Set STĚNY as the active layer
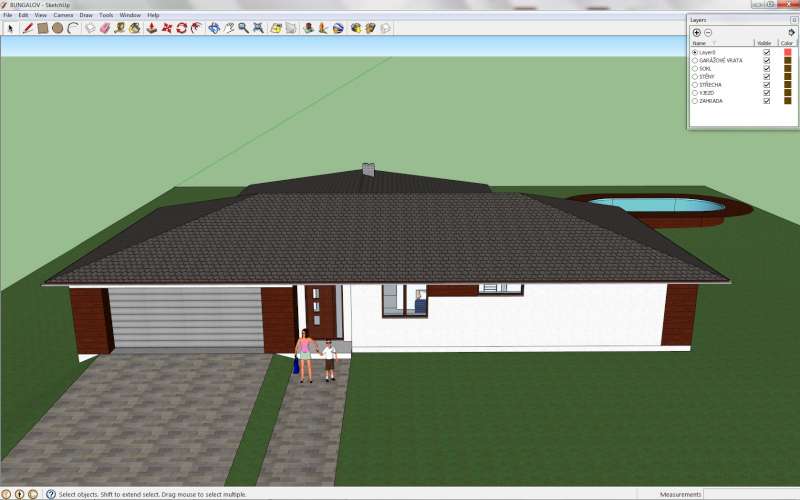Viewport: 800px width, 500px height. [x=694, y=77]
